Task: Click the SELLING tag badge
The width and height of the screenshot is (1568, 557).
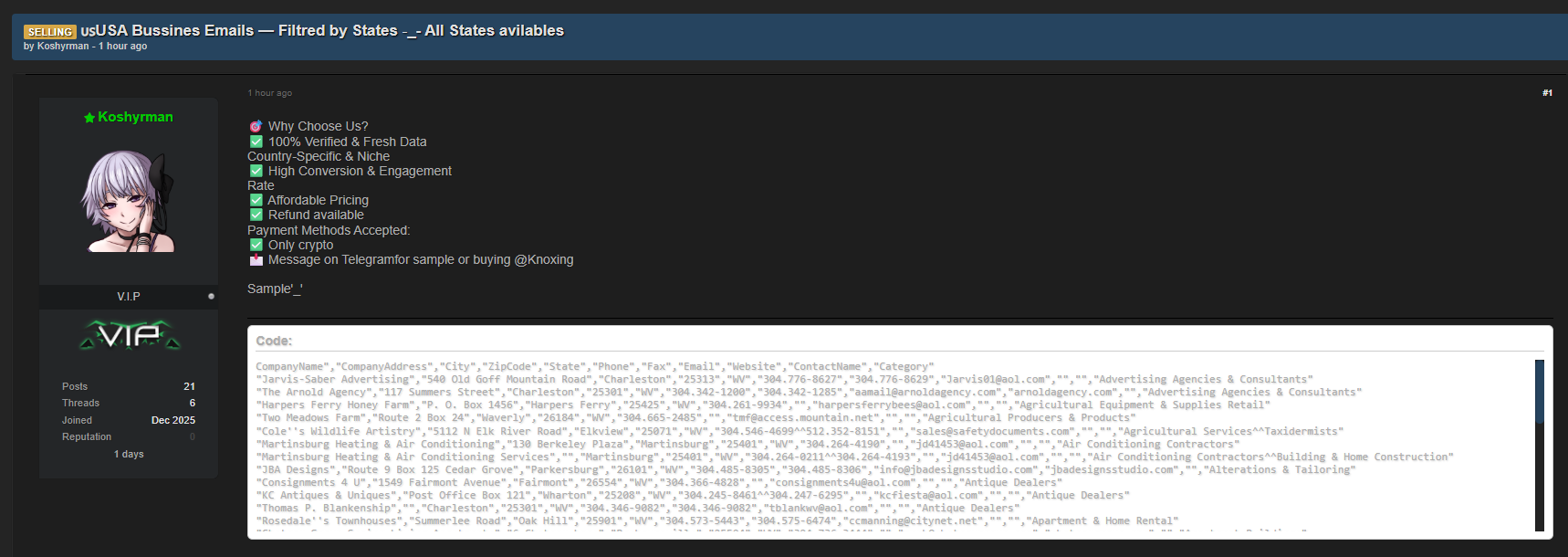Action: [49, 32]
